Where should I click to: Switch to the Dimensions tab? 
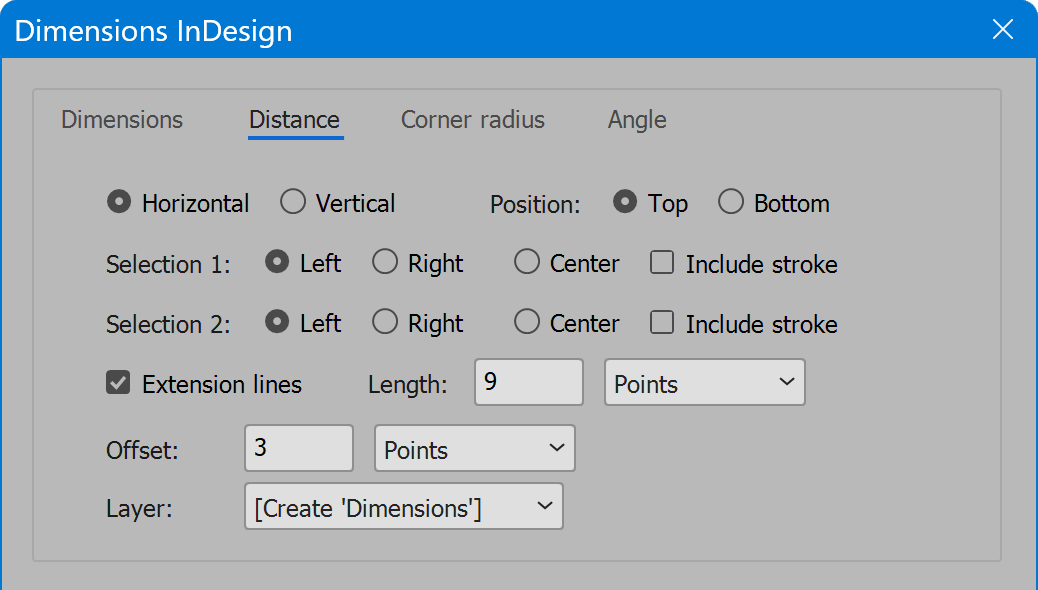[x=122, y=120]
